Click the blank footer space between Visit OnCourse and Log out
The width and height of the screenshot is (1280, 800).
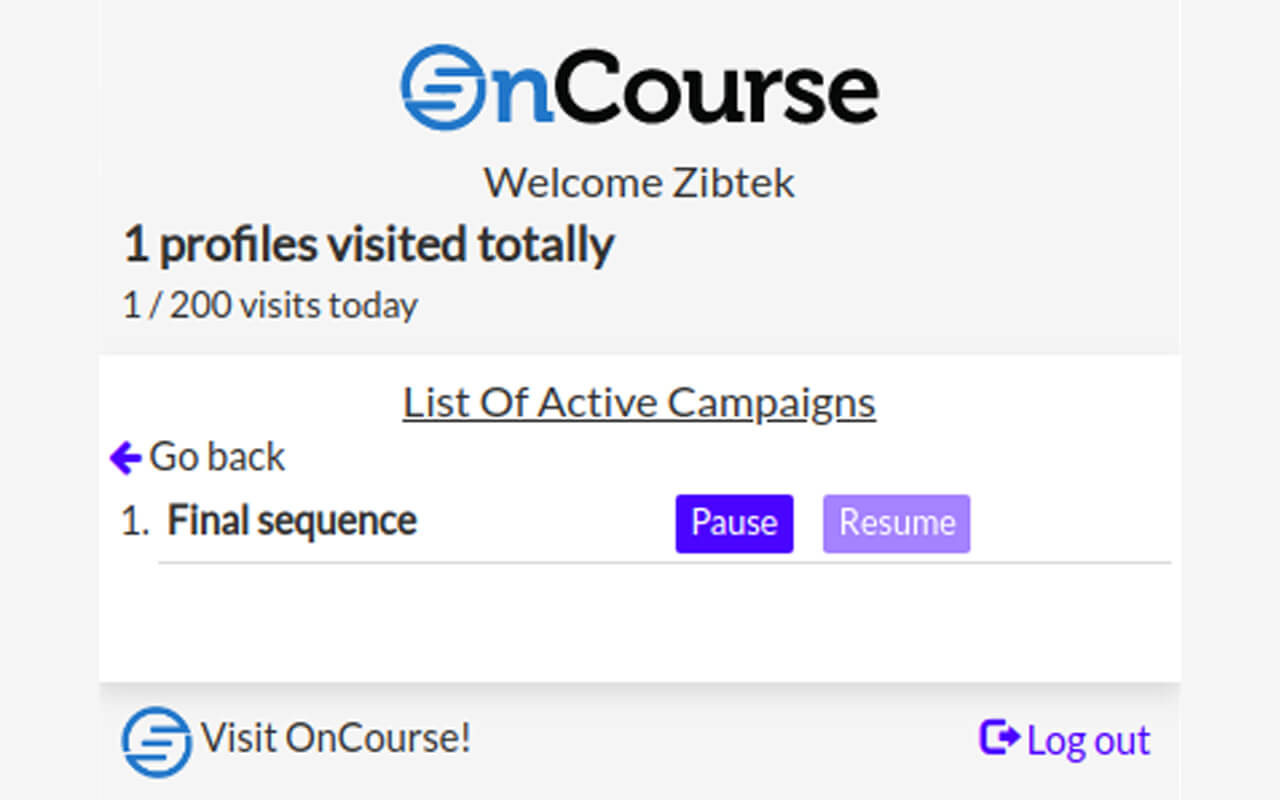(x=720, y=740)
